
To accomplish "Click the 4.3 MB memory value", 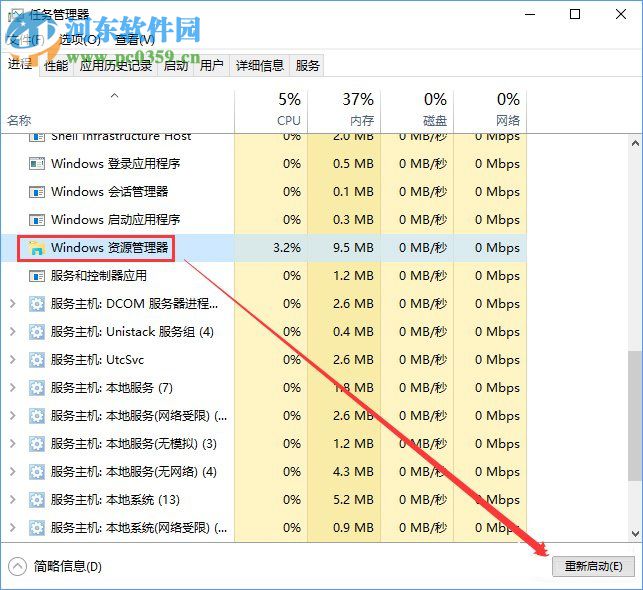I will point(353,472).
